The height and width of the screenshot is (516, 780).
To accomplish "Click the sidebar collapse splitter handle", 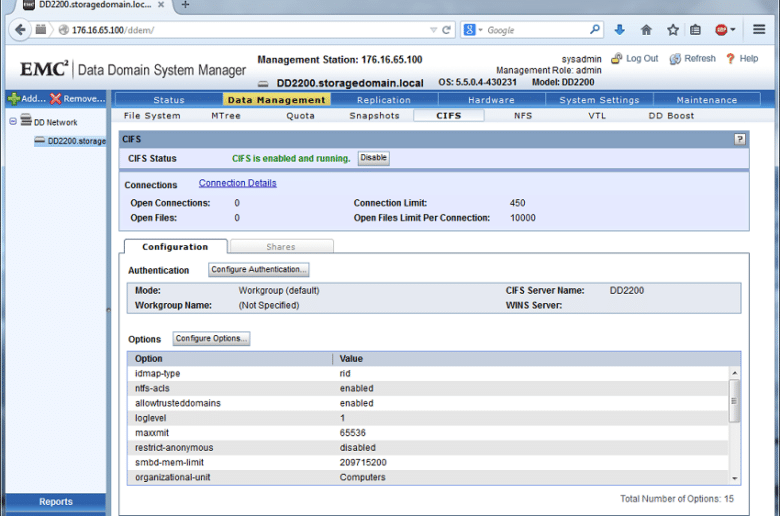I will (108, 310).
